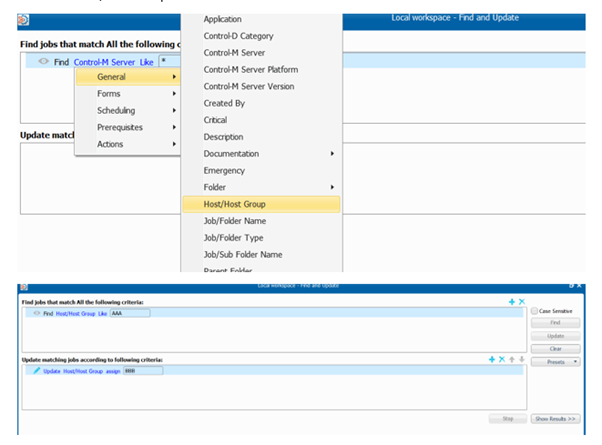The width and height of the screenshot is (602, 445).
Task: Click Host/Host Group link in the Update criteria row
Action: tap(83, 371)
